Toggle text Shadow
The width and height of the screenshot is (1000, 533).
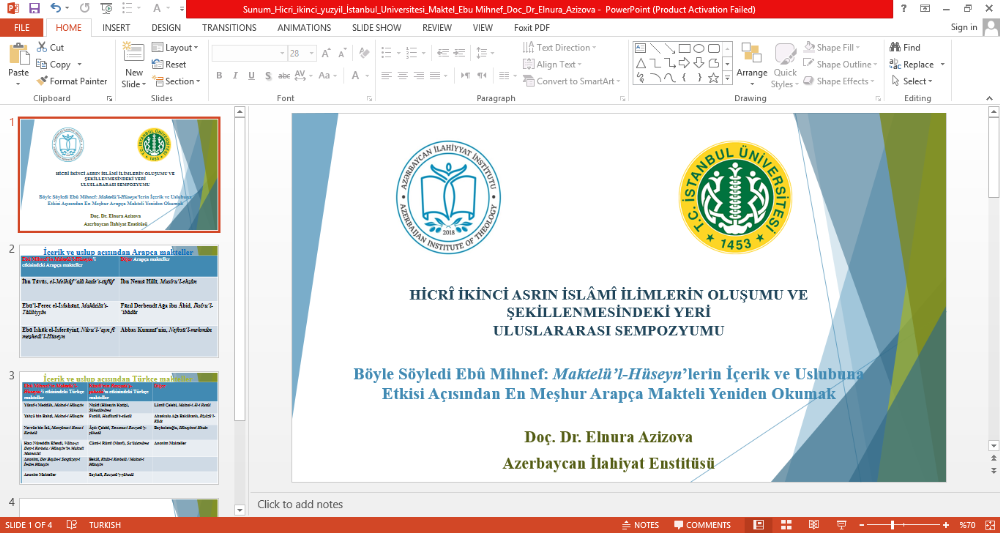[x=268, y=75]
